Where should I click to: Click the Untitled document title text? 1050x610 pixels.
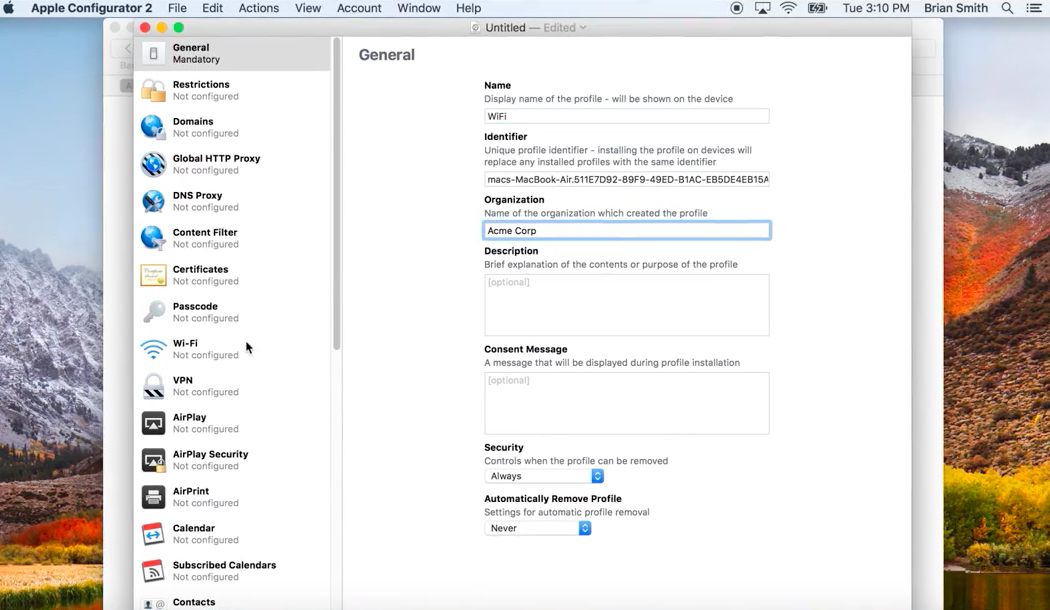pos(506,27)
